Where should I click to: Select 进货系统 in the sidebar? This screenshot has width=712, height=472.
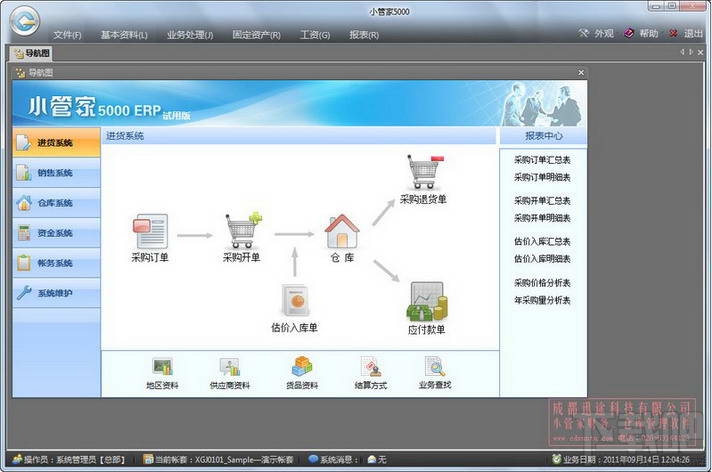click(56, 143)
